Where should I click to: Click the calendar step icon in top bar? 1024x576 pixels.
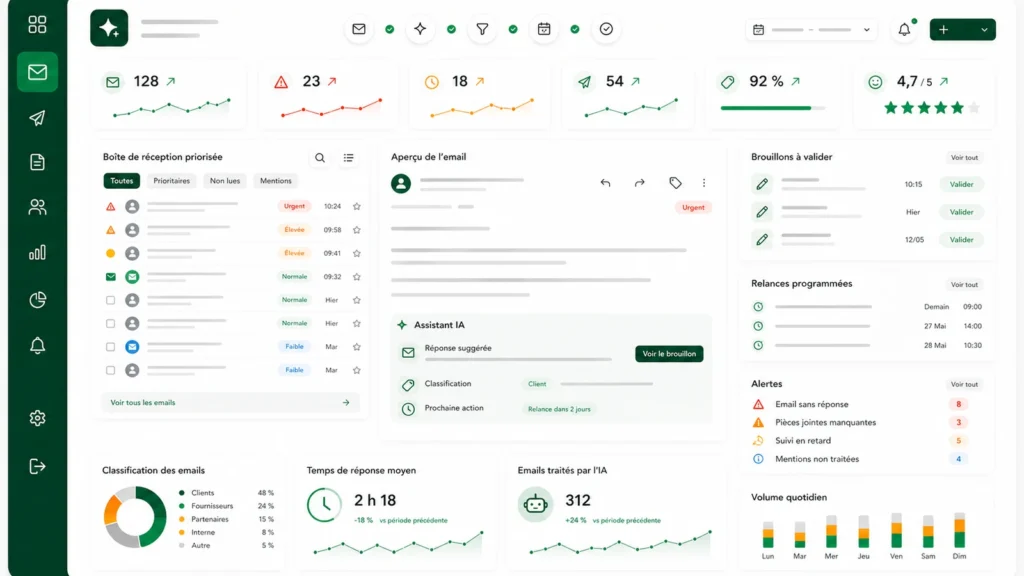544,29
